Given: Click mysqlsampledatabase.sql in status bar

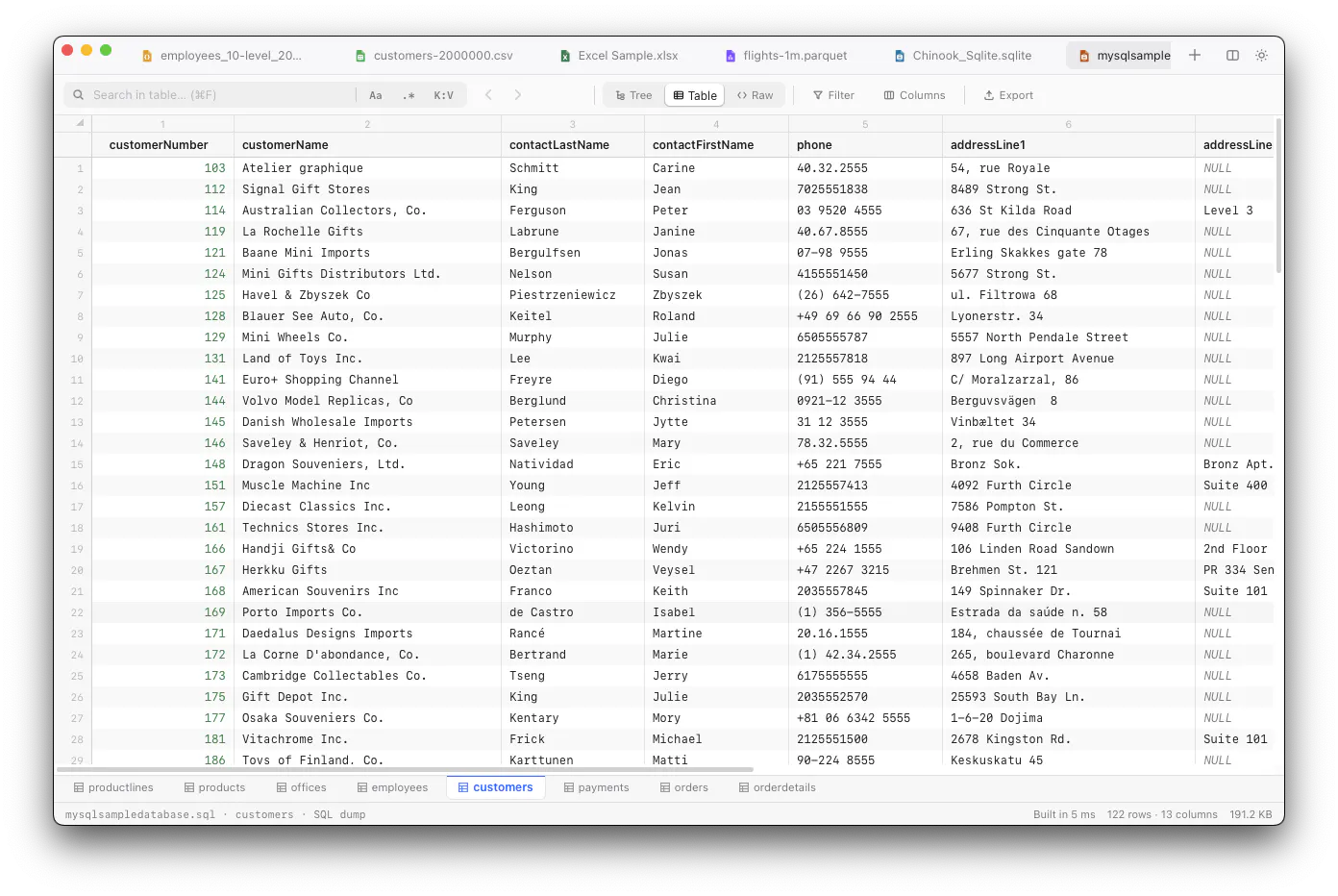Looking at the screenshot, I should (x=140, y=814).
